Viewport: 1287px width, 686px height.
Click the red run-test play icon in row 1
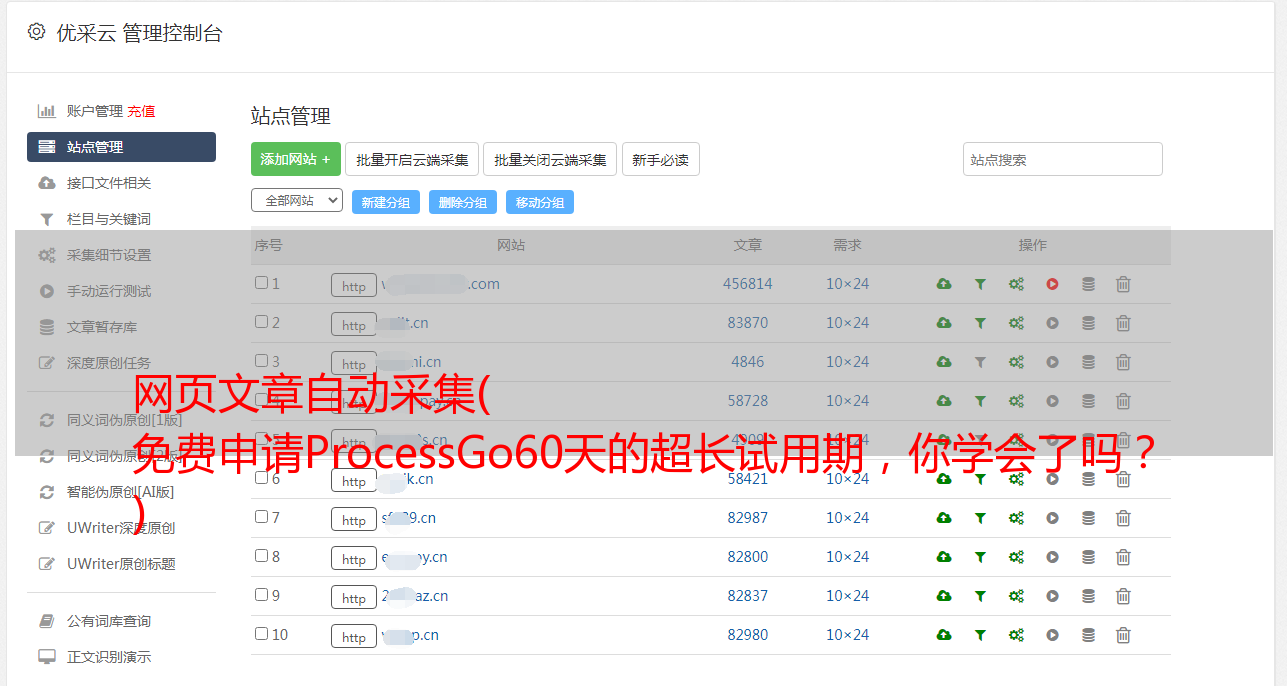tap(1052, 284)
